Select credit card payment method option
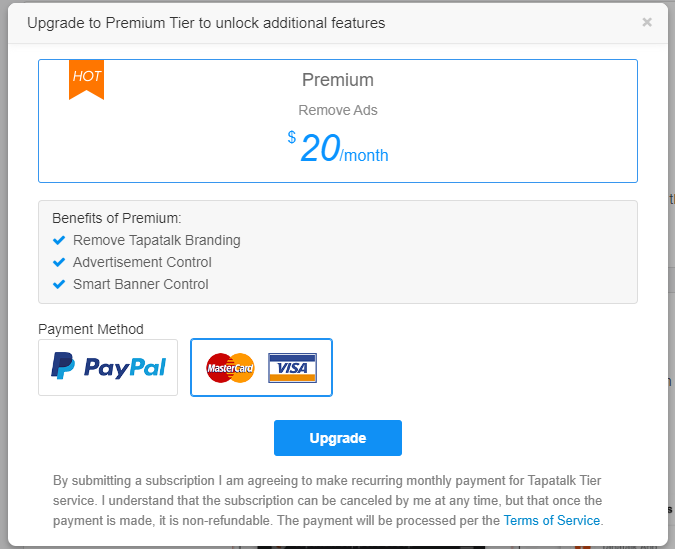The image size is (675, 549). [x=261, y=367]
